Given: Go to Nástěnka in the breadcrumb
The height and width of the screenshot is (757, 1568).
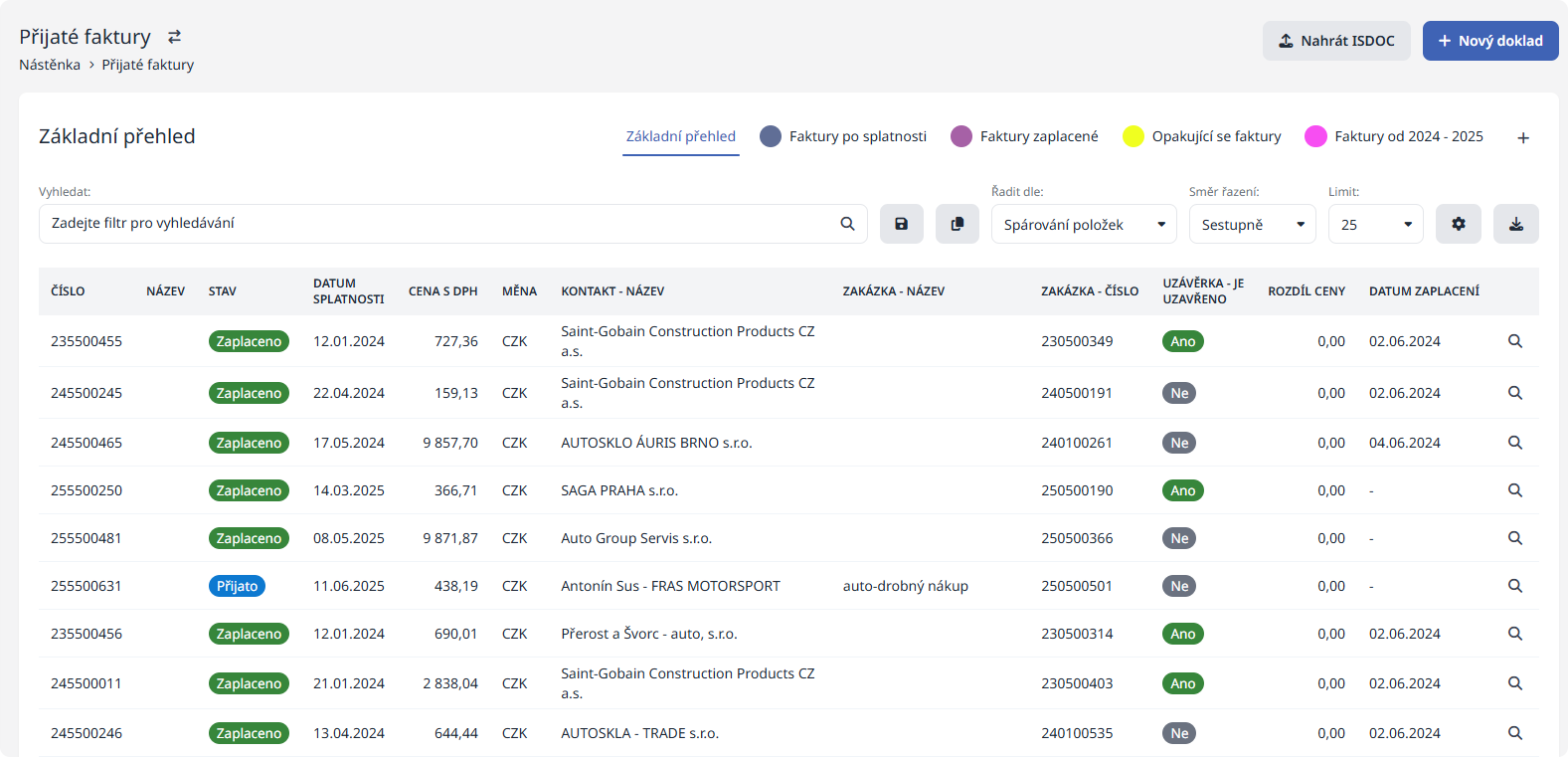Looking at the screenshot, I should pos(50,65).
